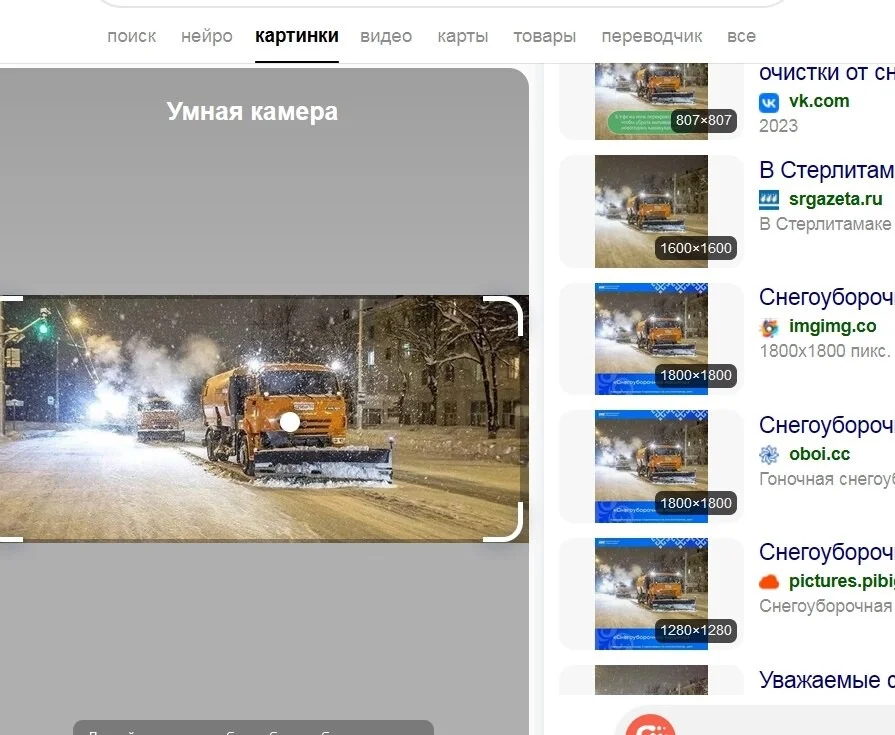This screenshot has width=895, height=735.
Task: Switch to the поиск tab
Action: pyautogui.click(x=132, y=36)
